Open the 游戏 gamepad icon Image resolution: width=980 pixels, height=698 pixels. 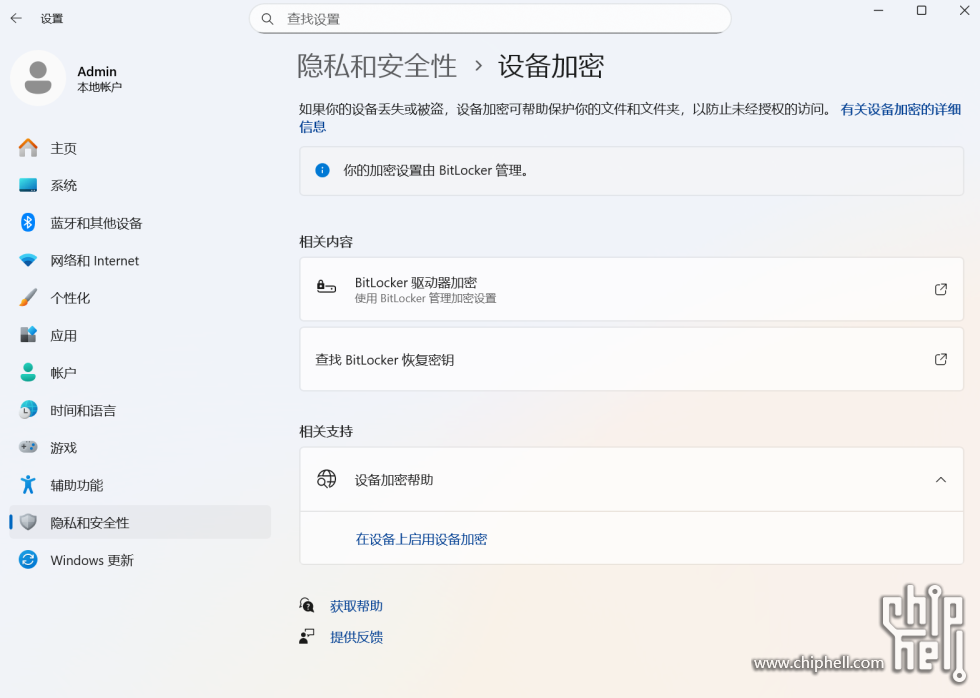[28, 448]
